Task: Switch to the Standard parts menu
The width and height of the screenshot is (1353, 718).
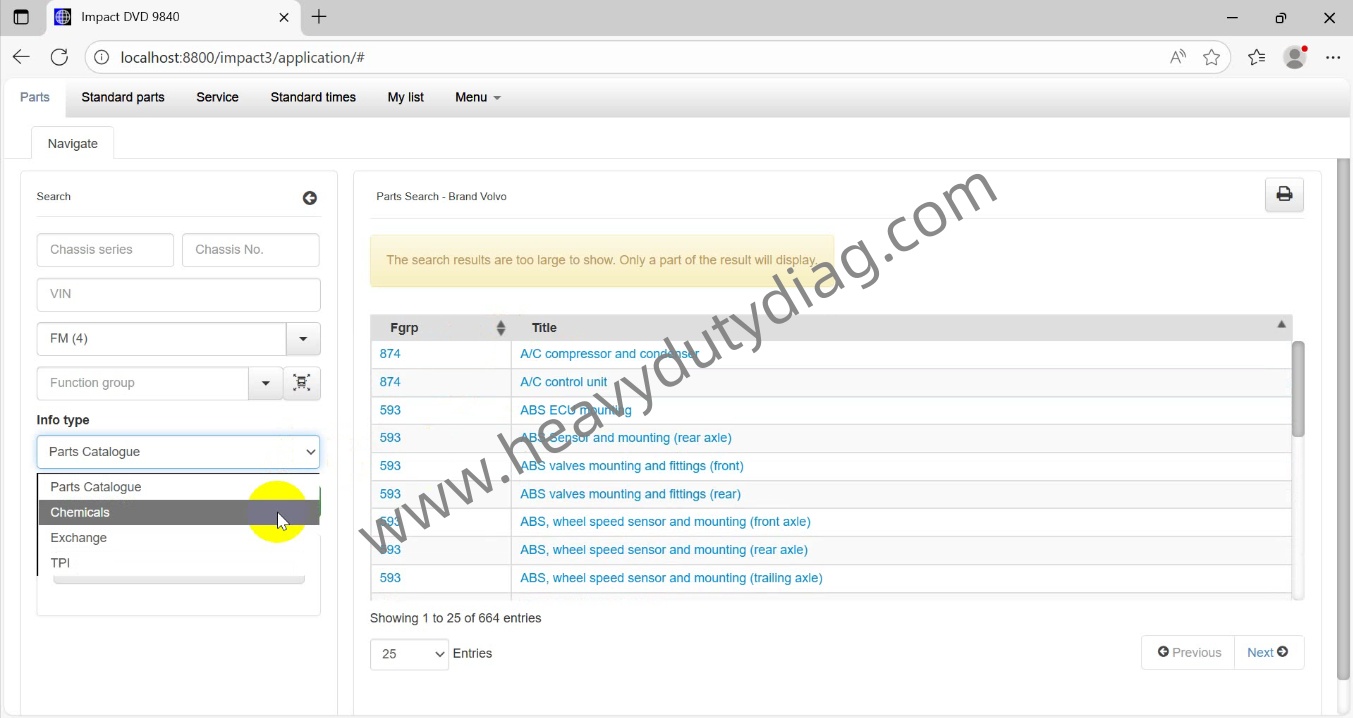Action: coord(122,97)
